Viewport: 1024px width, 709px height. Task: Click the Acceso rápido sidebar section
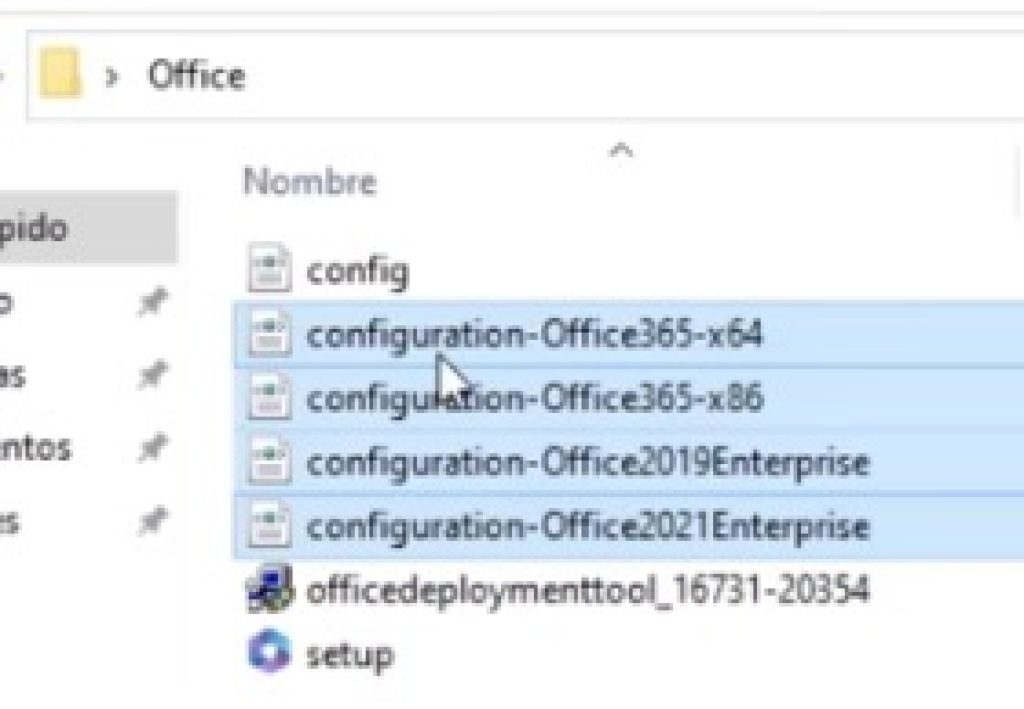coord(60,228)
